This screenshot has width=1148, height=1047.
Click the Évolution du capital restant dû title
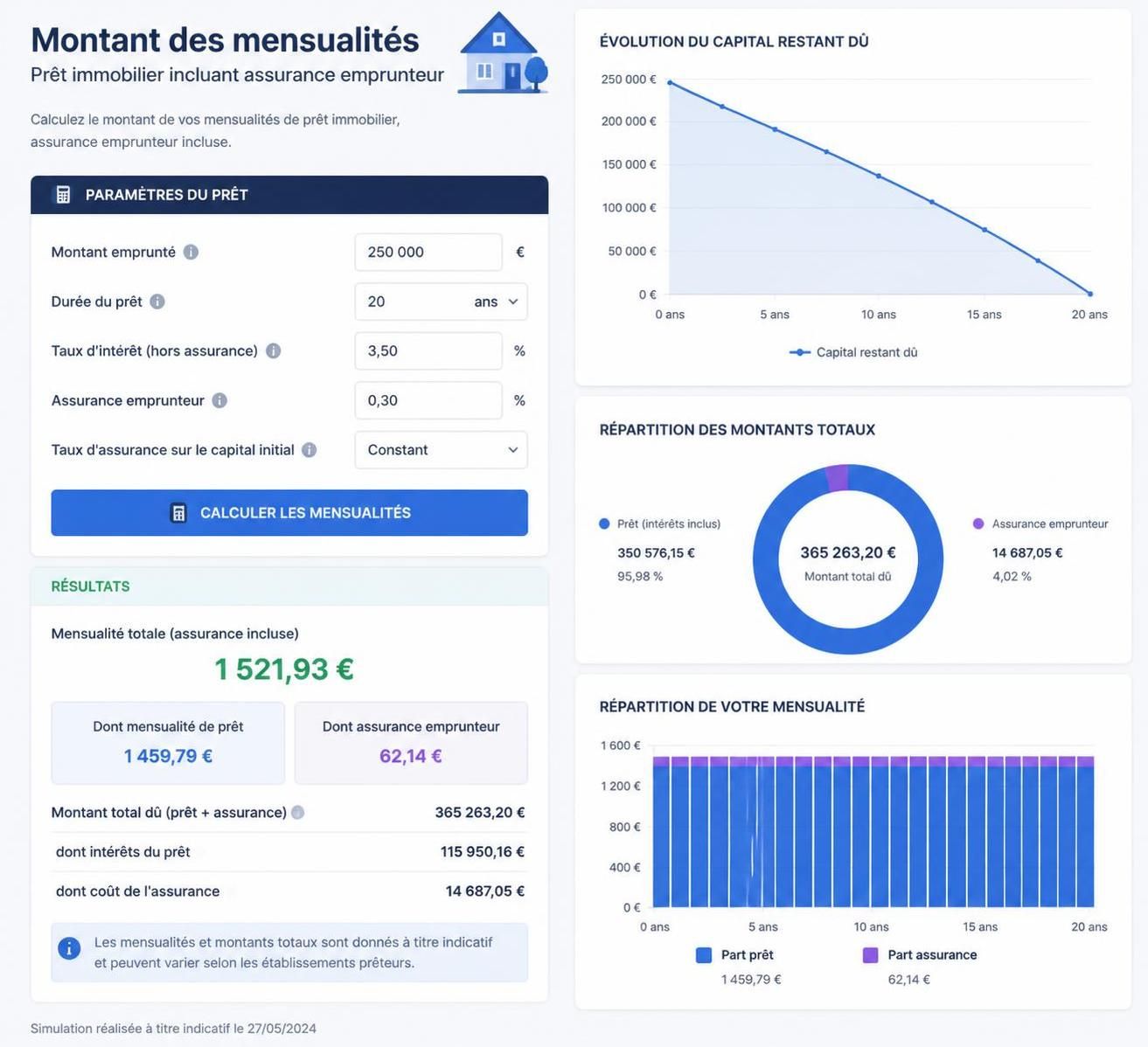734,41
